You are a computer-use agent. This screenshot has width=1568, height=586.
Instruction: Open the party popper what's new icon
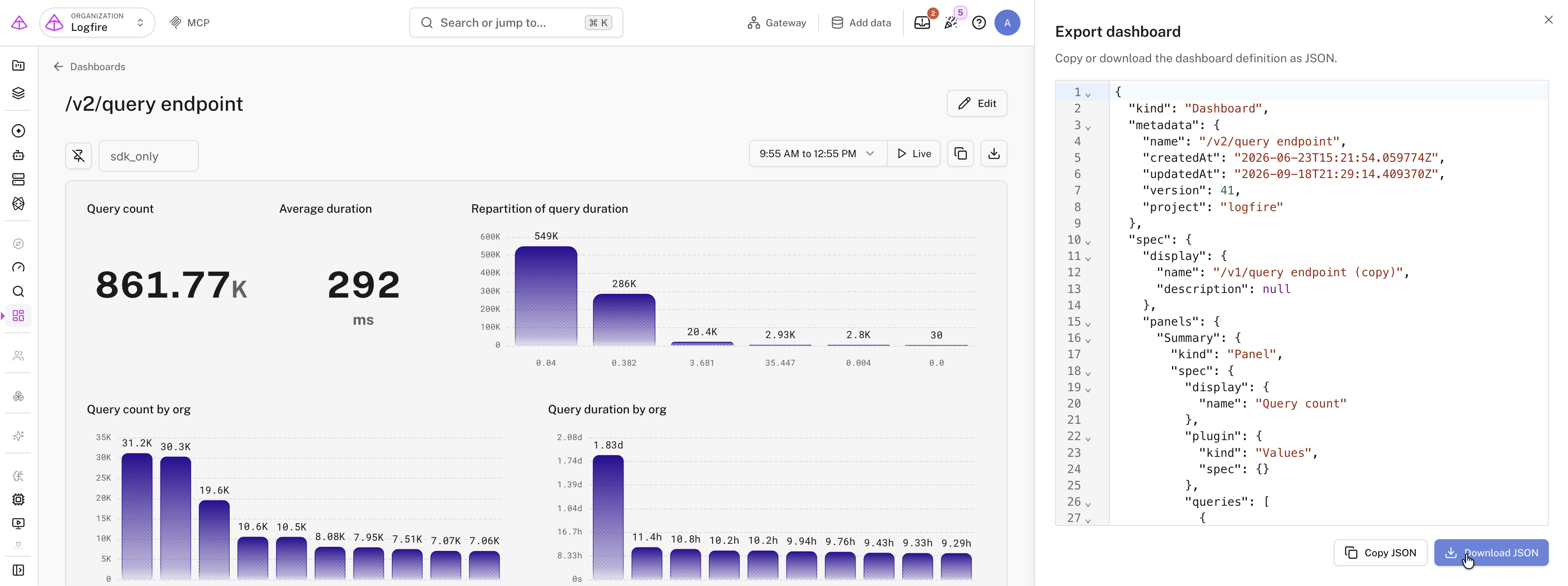951,23
